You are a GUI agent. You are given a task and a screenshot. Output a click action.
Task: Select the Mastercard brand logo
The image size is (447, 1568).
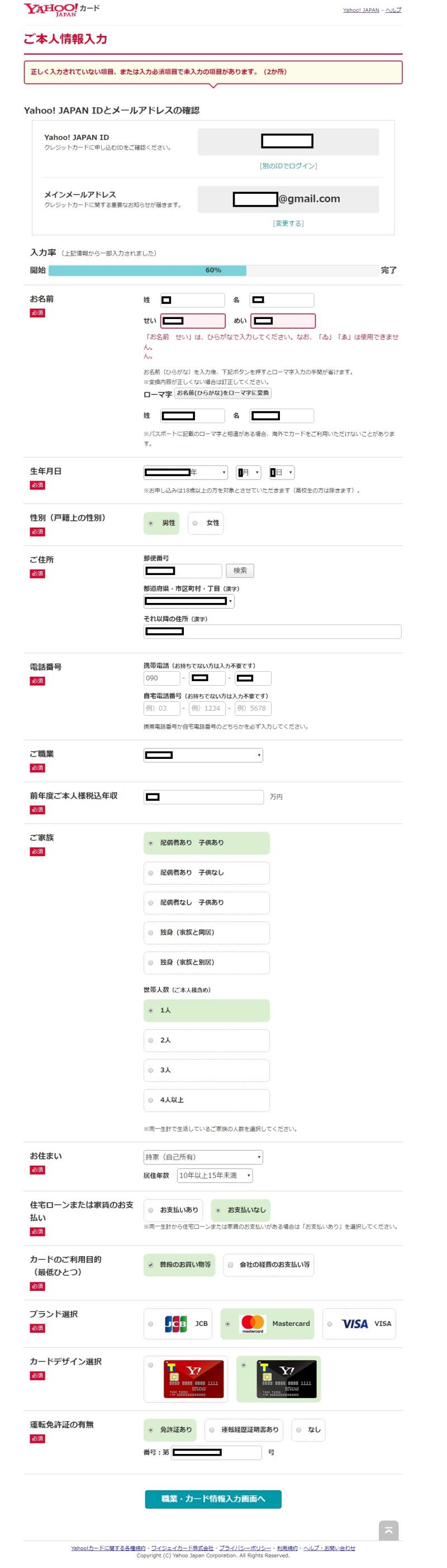point(252,1323)
